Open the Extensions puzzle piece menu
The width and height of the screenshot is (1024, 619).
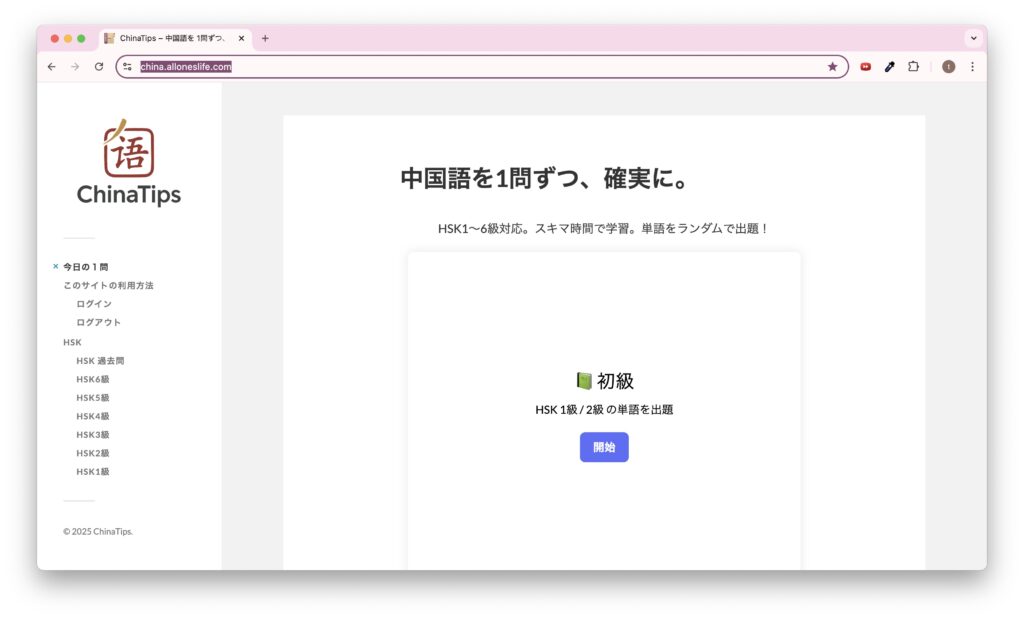pyautogui.click(x=913, y=67)
